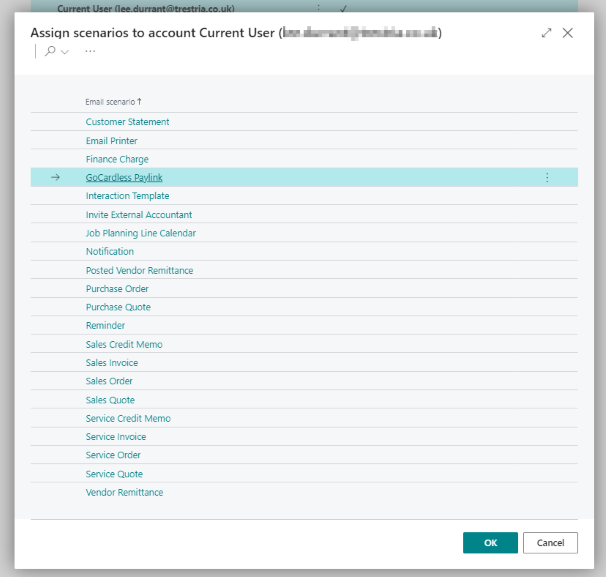Select the Customer Statement scenario
This screenshot has width=606, height=577.
click(x=127, y=122)
